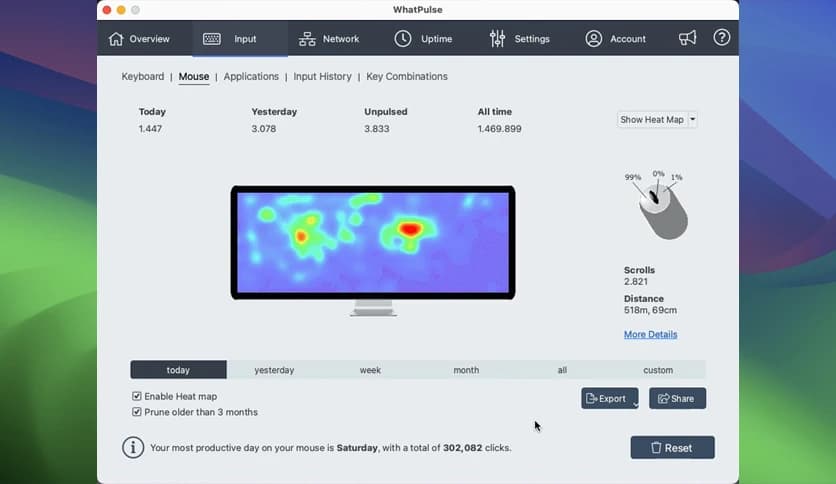Click the Account person icon

pos(594,39)
